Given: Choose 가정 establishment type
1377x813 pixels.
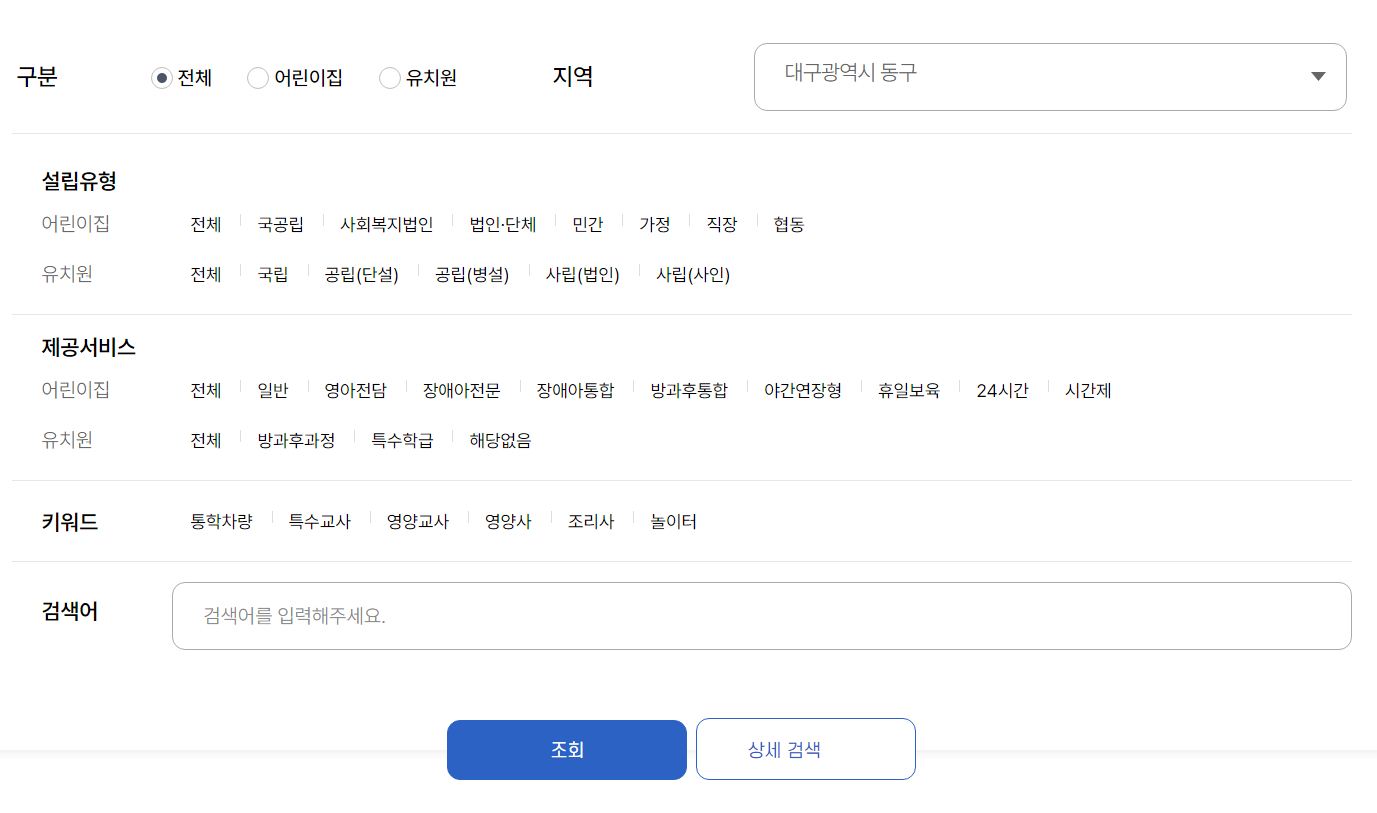Looking at the screenshot, I should (655, 224).
